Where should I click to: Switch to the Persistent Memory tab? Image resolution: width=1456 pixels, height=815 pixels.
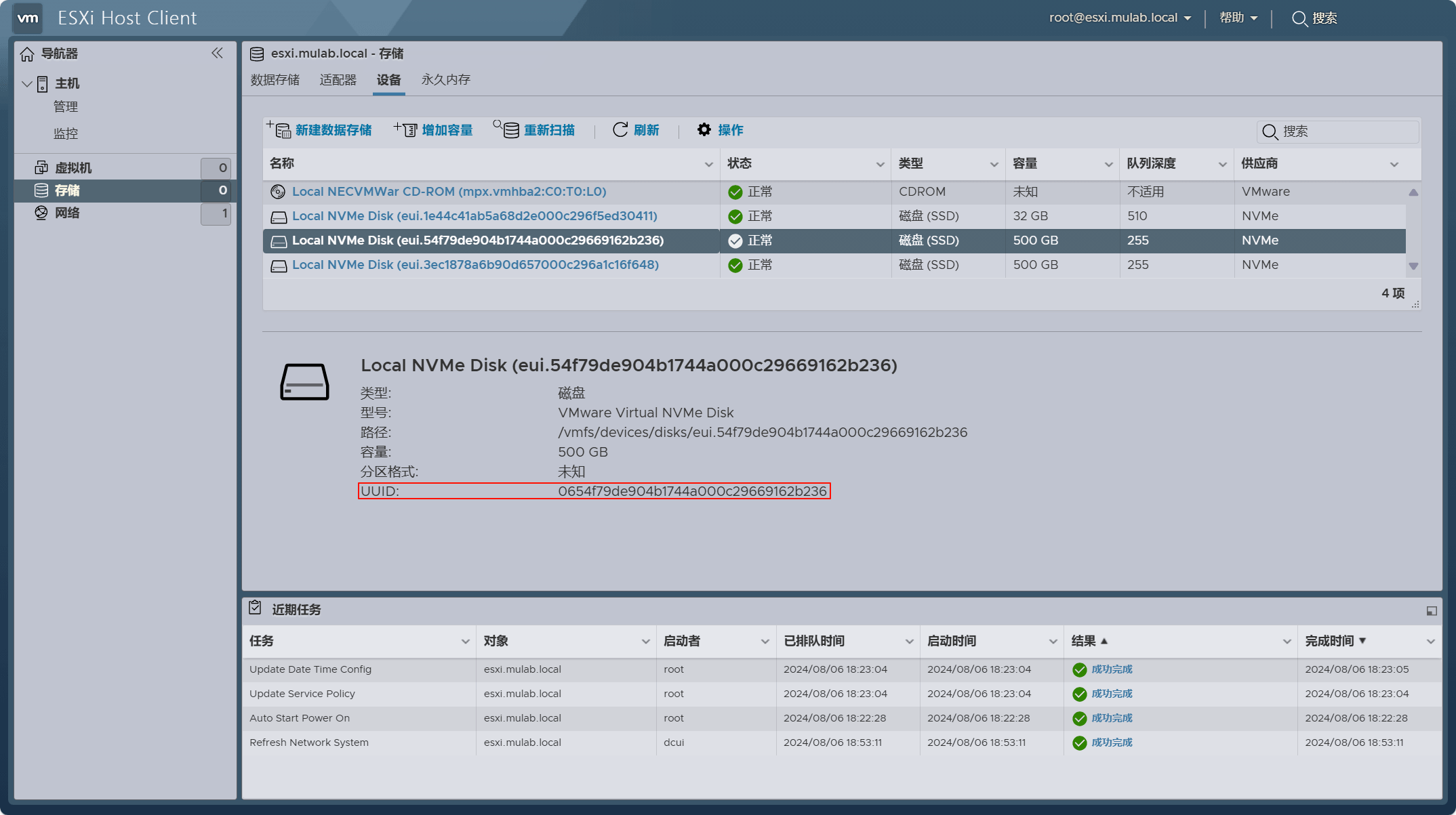[x=446, y=80]
